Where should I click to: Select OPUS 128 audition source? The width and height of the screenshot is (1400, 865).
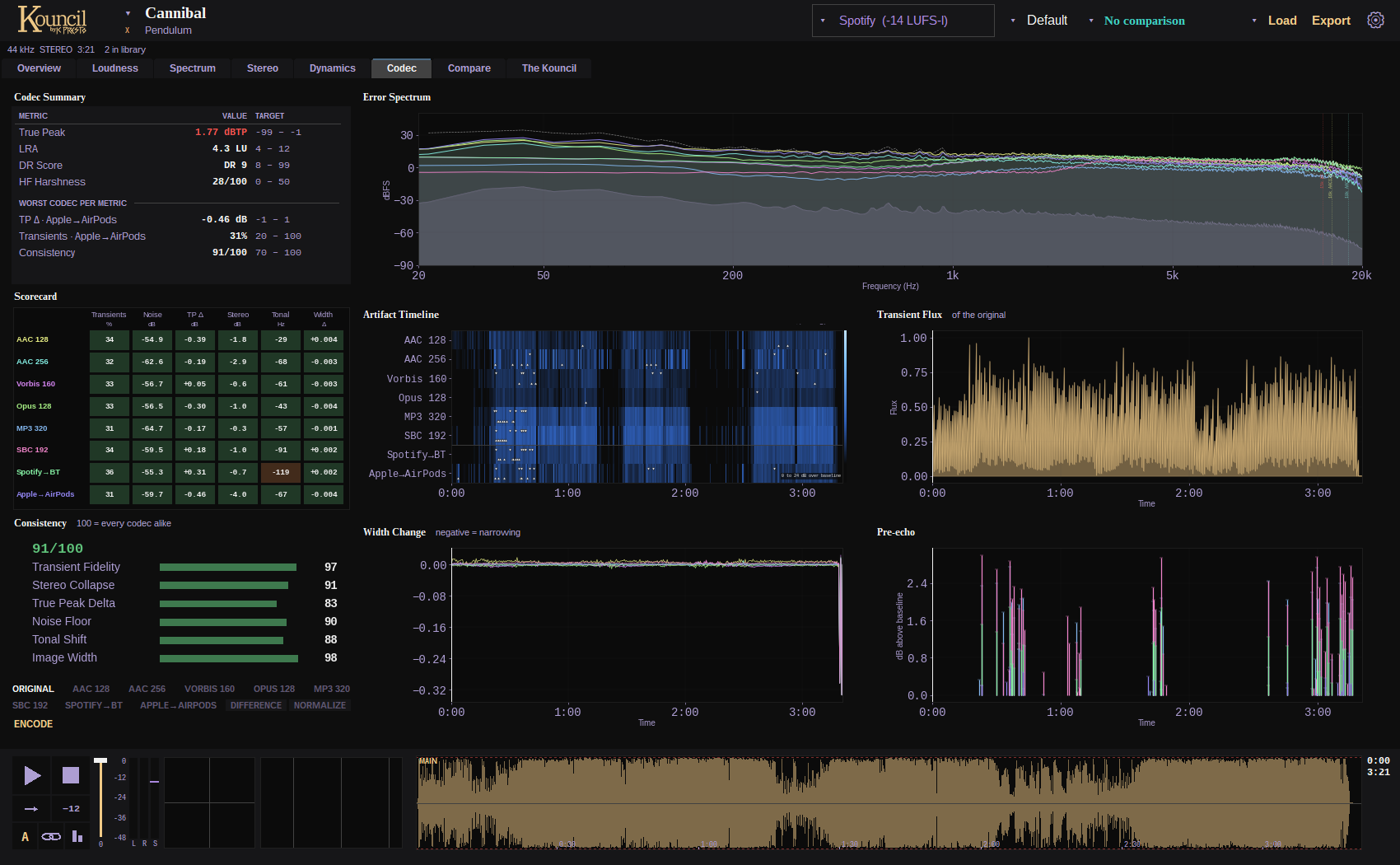pos(274,689)
